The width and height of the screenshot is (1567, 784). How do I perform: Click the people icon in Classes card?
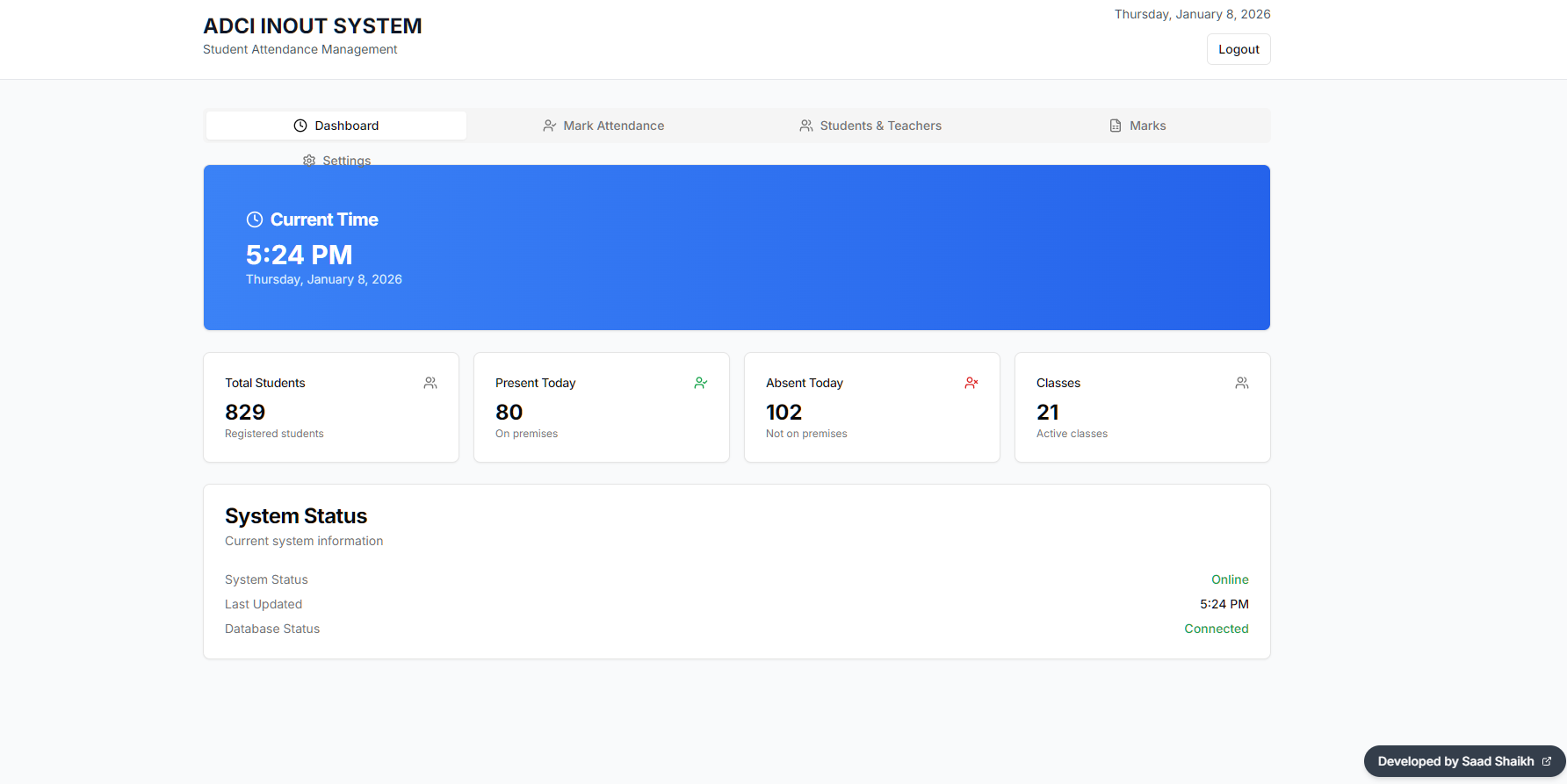pos(1242,383)
